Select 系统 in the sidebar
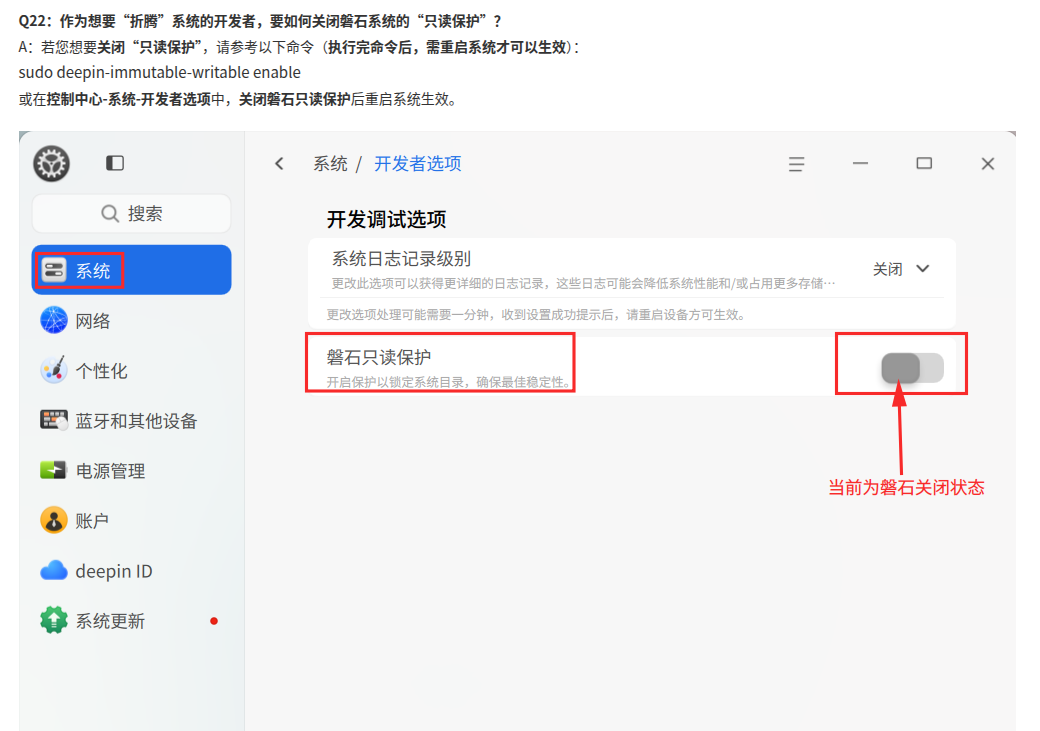1040x731 pixels. coord(131,270)
